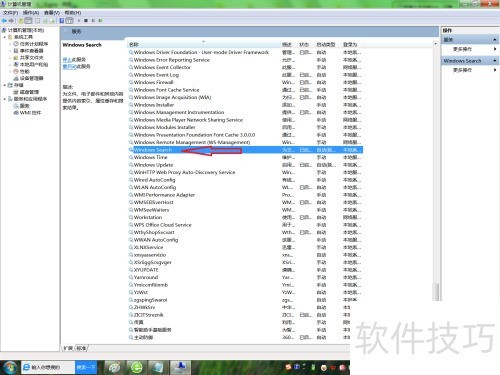Screen dimensions: 500x375
Task: Click the Refresh toolbar icon
Action: (x=45, y=21)
